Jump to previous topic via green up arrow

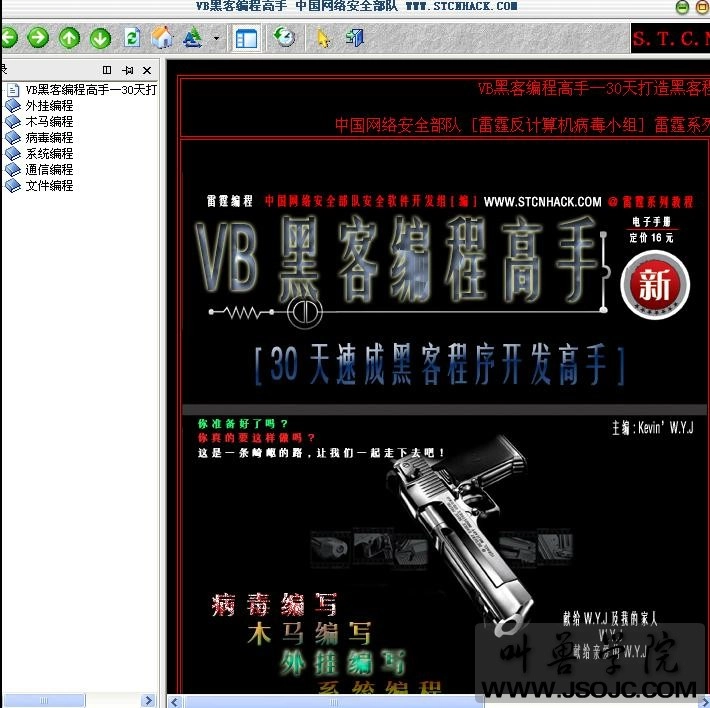click(x=69, y=38)
